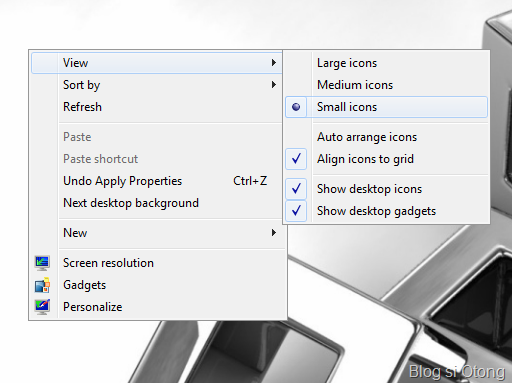Uncheck Align icons to grid checkmark
Screen dimensions: 512x383
click(x=296, y=159)
